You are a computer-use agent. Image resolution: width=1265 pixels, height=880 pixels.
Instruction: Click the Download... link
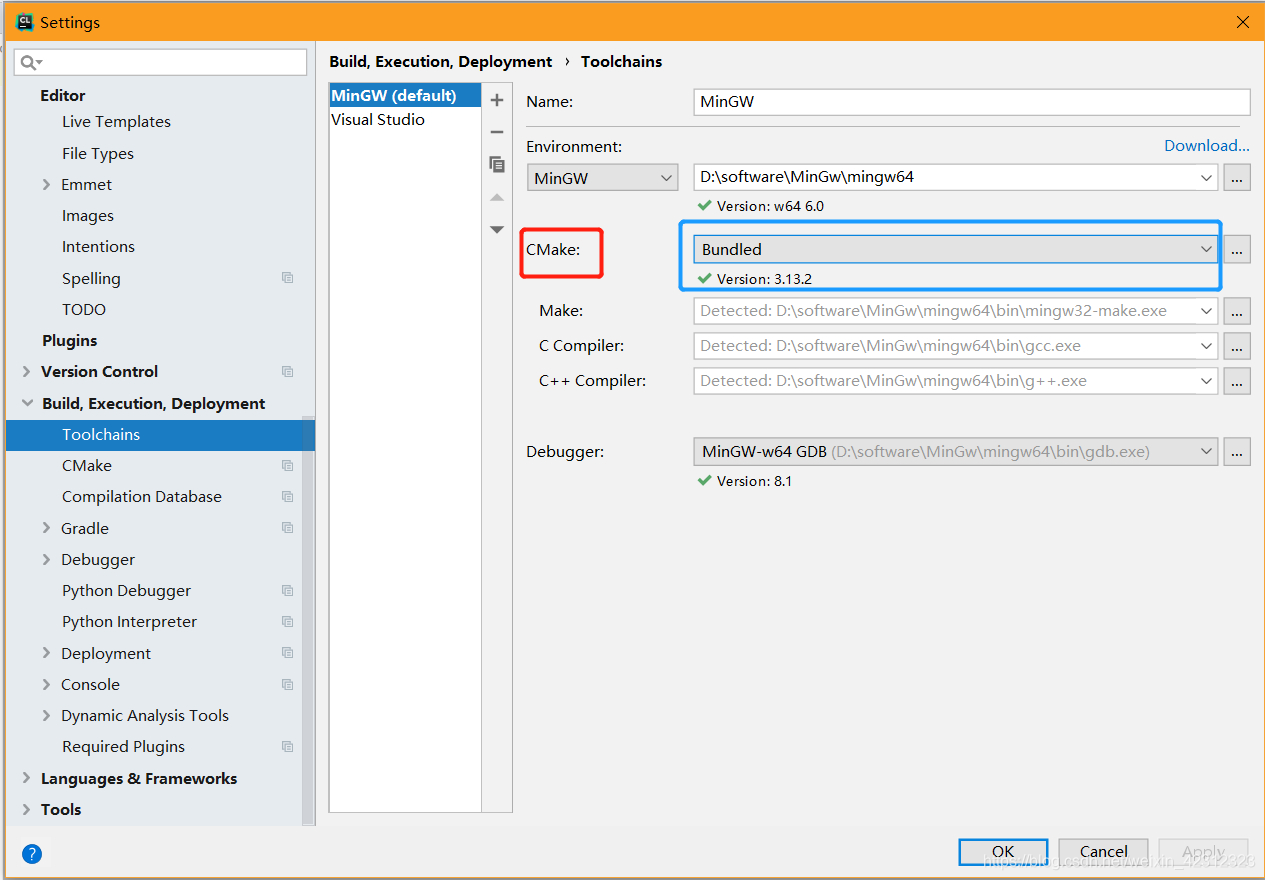point(1207,145)
